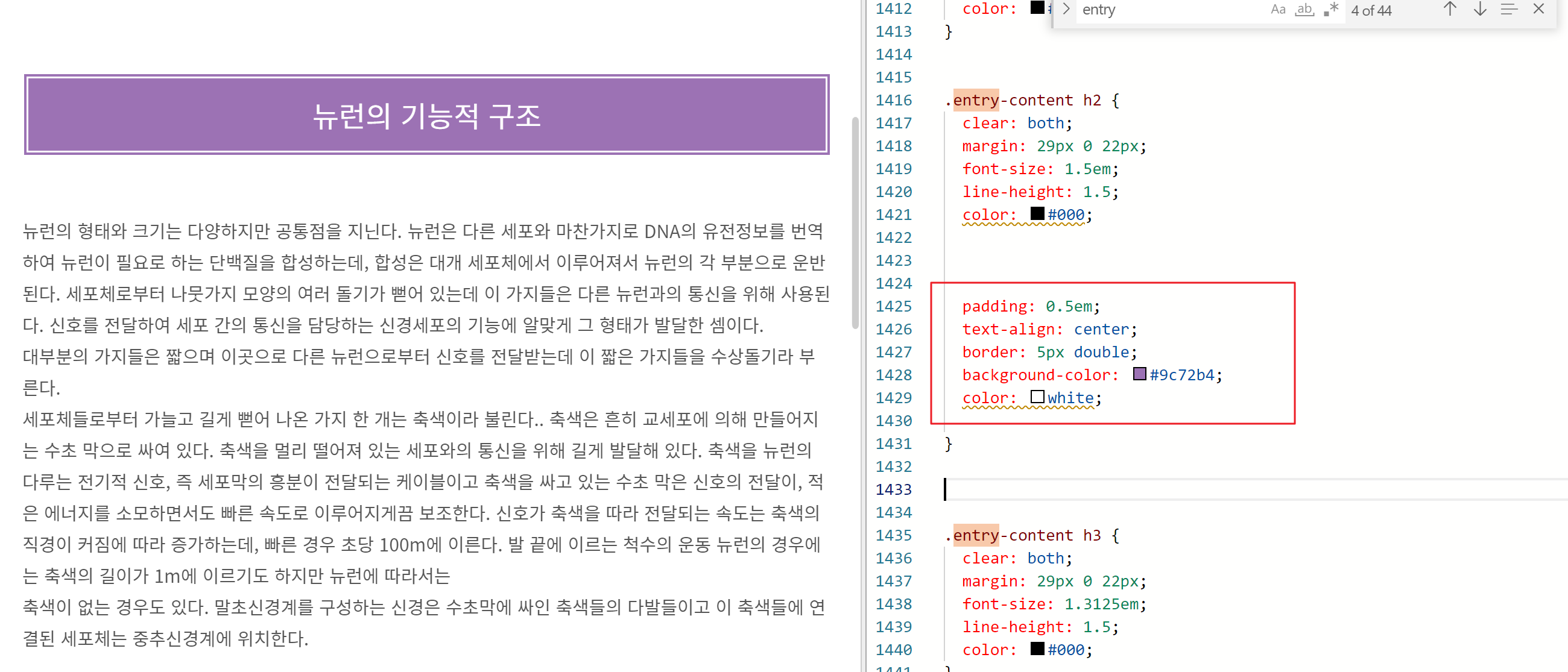This screenshot has height=672, width=1568.
Task: Click the preview pane vertical scrollbar
Action: tap(855, 222)
